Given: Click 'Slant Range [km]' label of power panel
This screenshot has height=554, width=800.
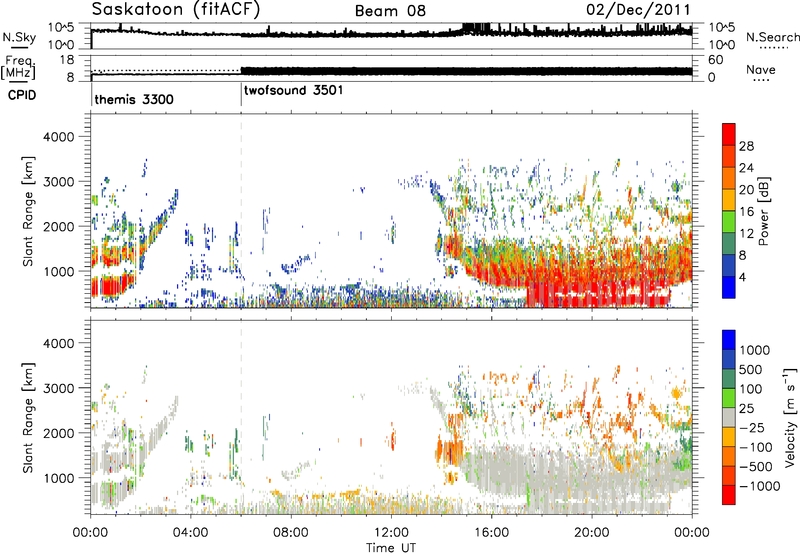Looking at the screenshot, I should (28, 211).
